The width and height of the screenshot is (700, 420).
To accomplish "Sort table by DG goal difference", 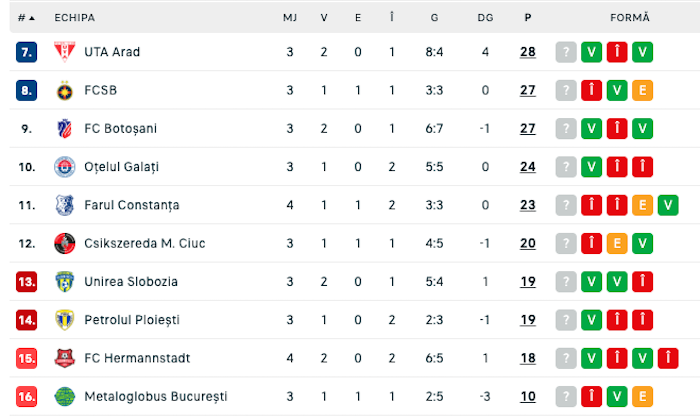I will tap(485, 18).
